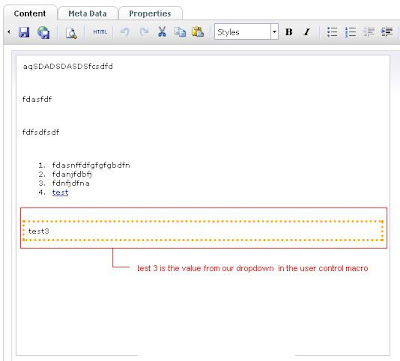Click the text 'aqSDADSDASDSfcsdfd'
The width and height of the screenshot is (400, 361).
pos(68,66)
